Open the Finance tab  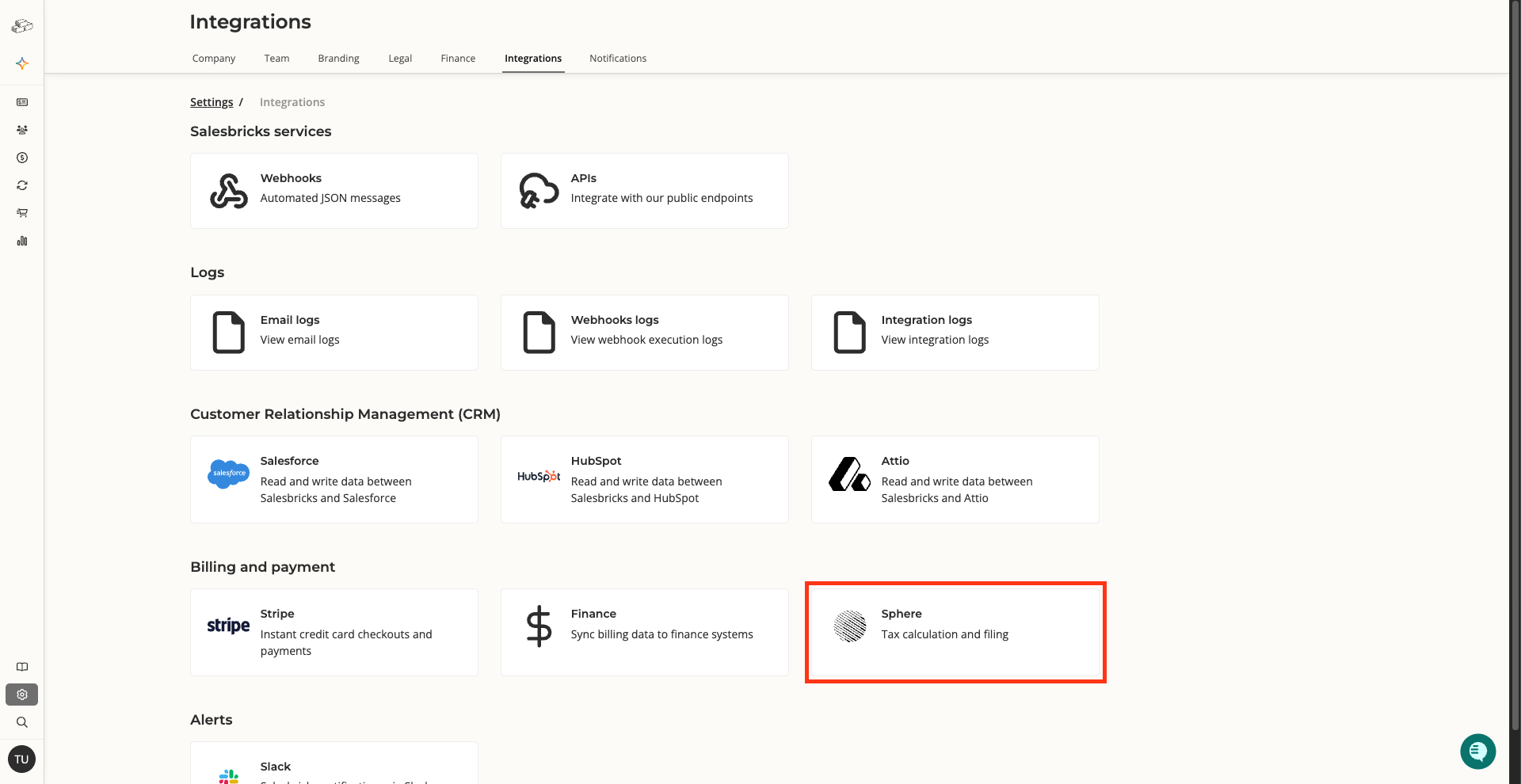pos(458,59)
